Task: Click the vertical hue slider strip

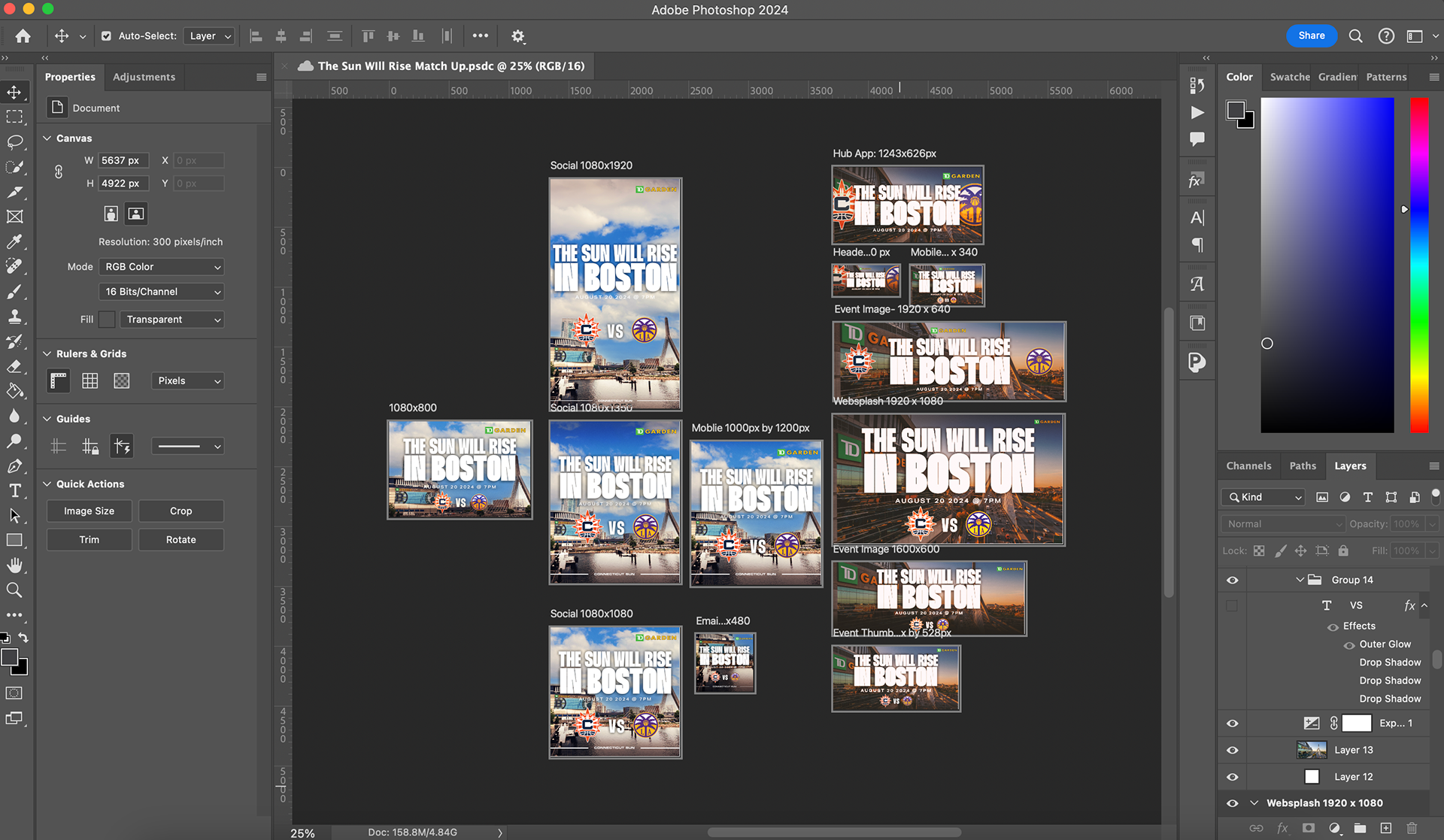Action: 1418,263
